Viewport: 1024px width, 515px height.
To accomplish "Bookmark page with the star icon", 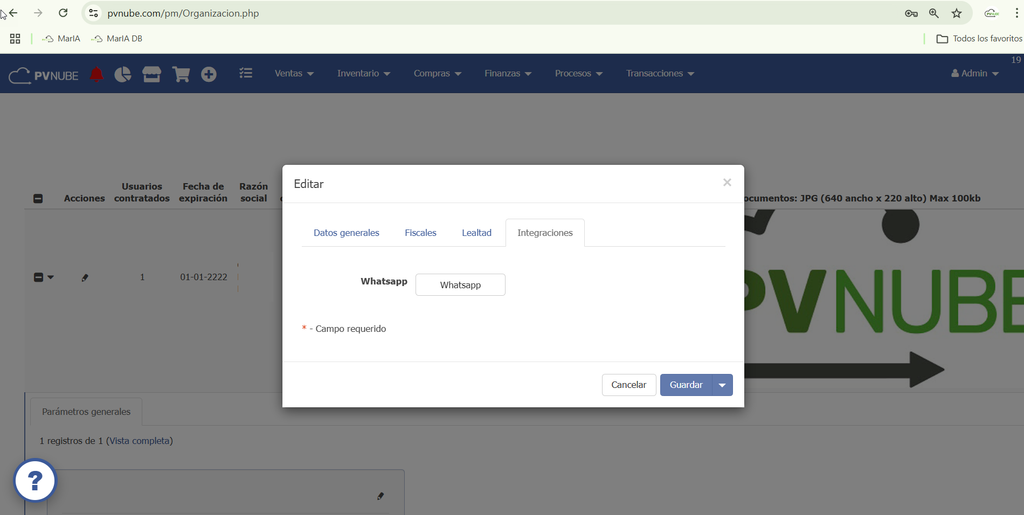I will [x=957, y=13].
